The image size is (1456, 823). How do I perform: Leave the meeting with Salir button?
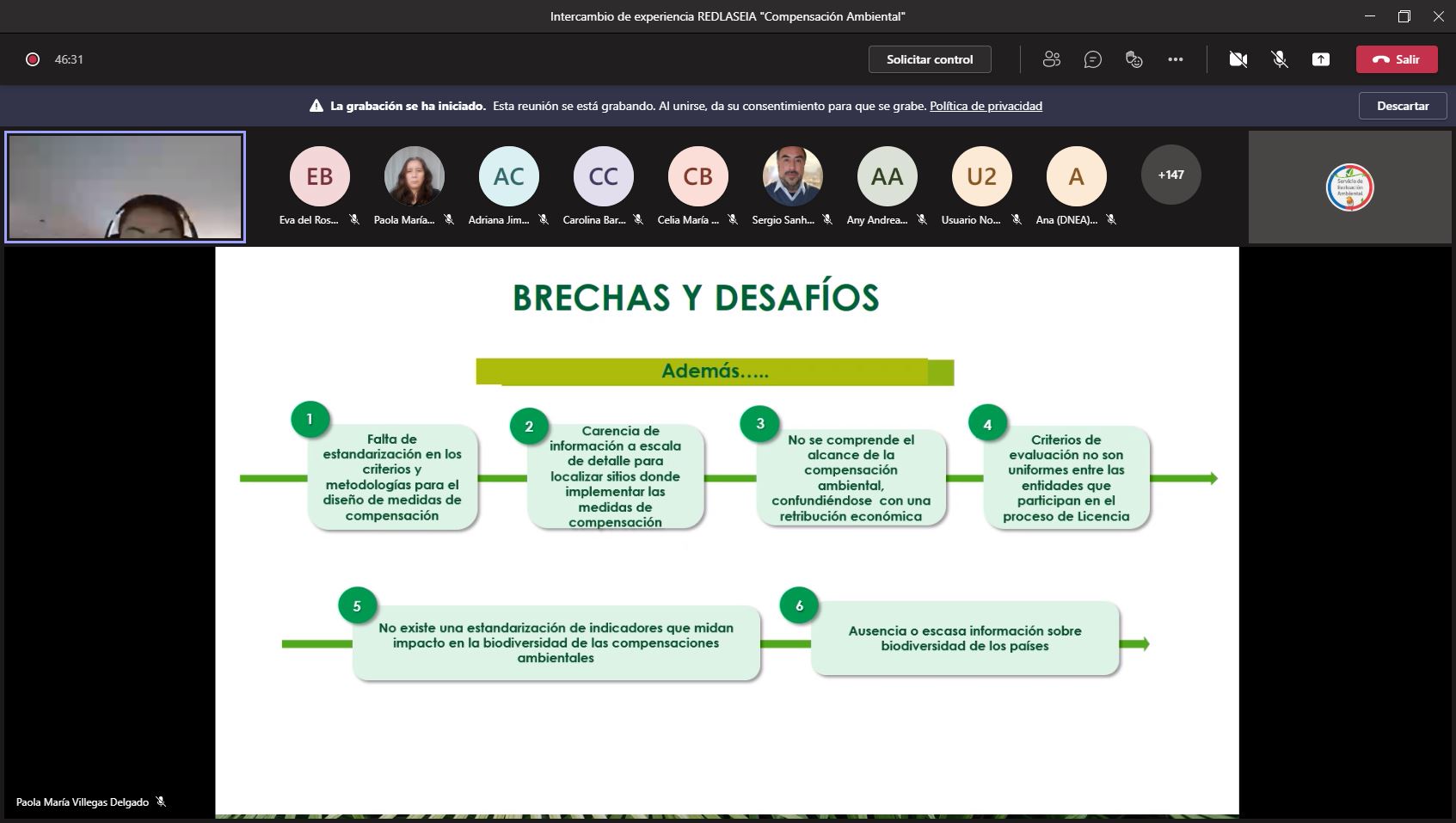(1396, 59)
